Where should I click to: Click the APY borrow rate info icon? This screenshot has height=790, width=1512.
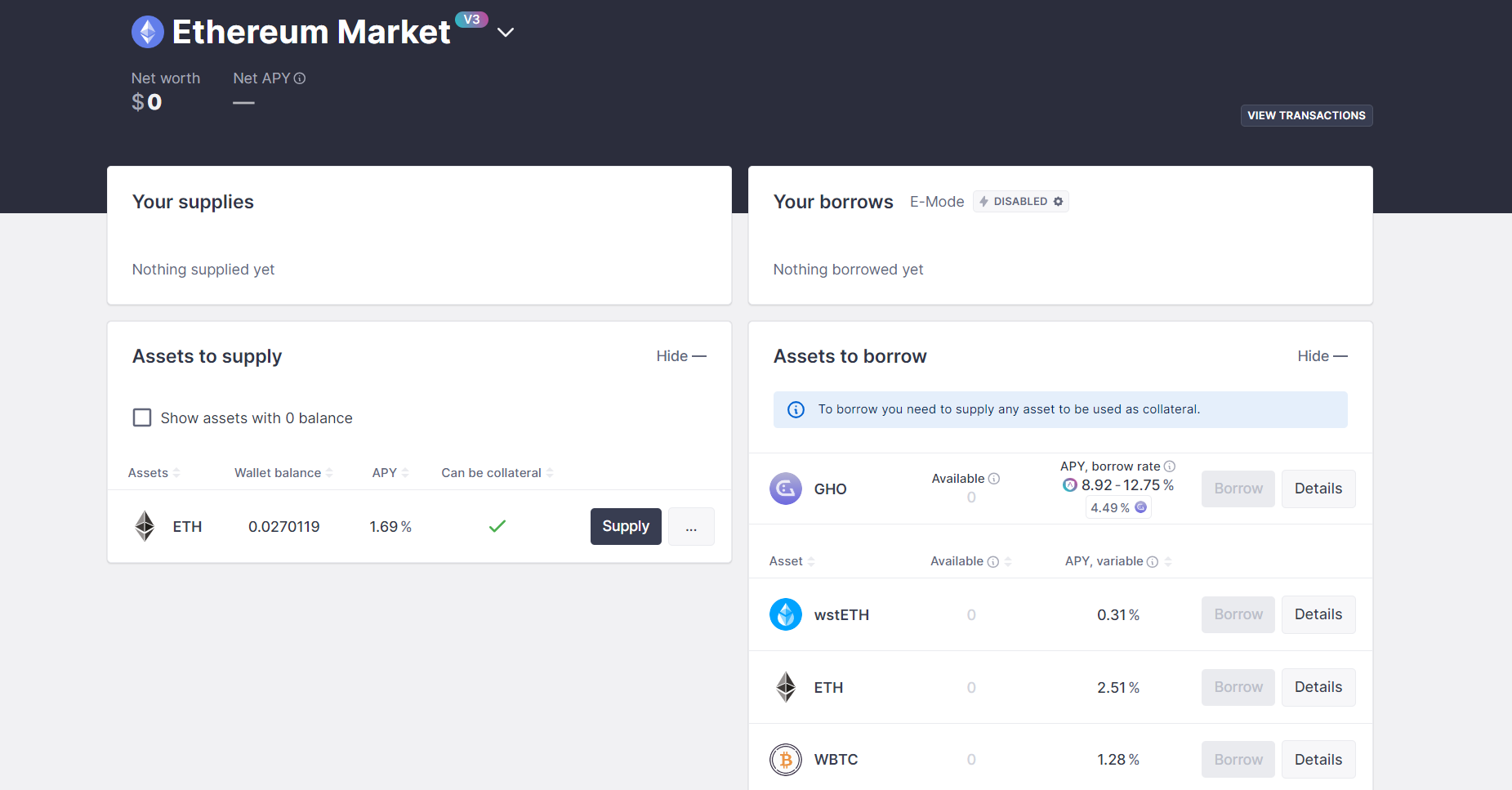[x=1169, y=466]
